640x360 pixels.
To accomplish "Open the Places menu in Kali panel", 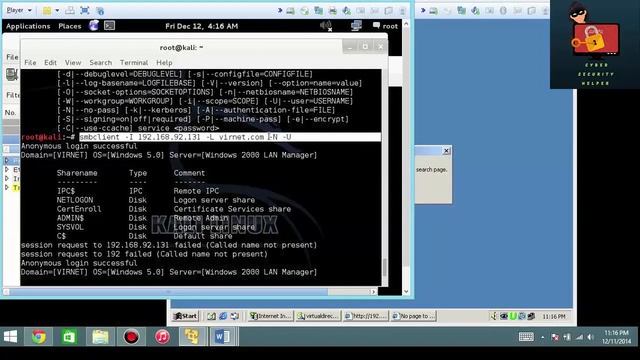I will pyautogui.click(x=70, y=26).
